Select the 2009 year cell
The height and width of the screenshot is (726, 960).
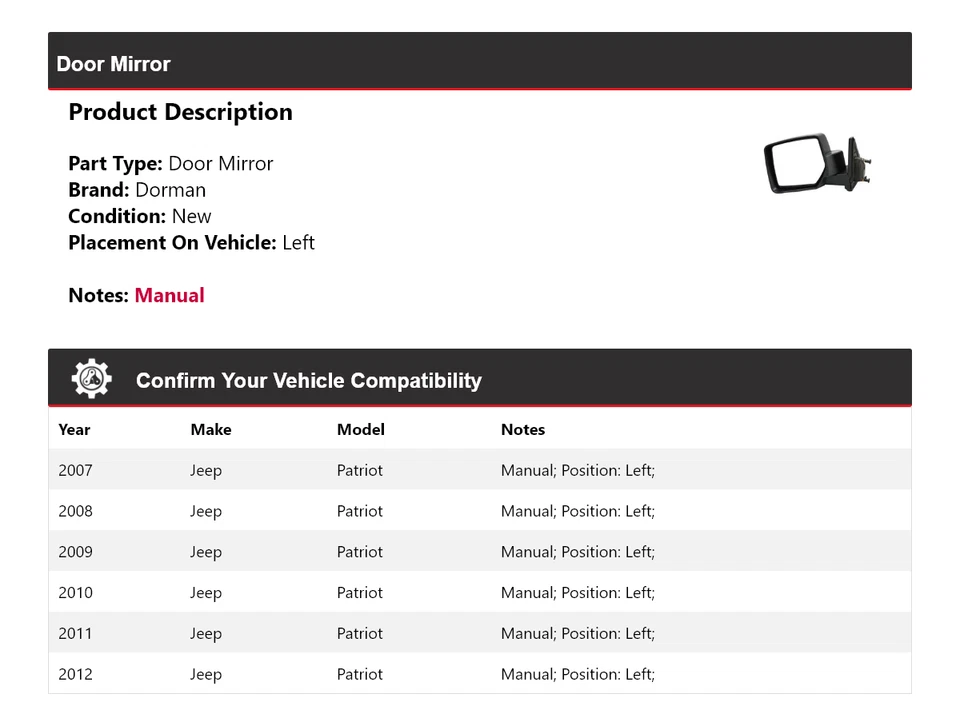[75, 552]
